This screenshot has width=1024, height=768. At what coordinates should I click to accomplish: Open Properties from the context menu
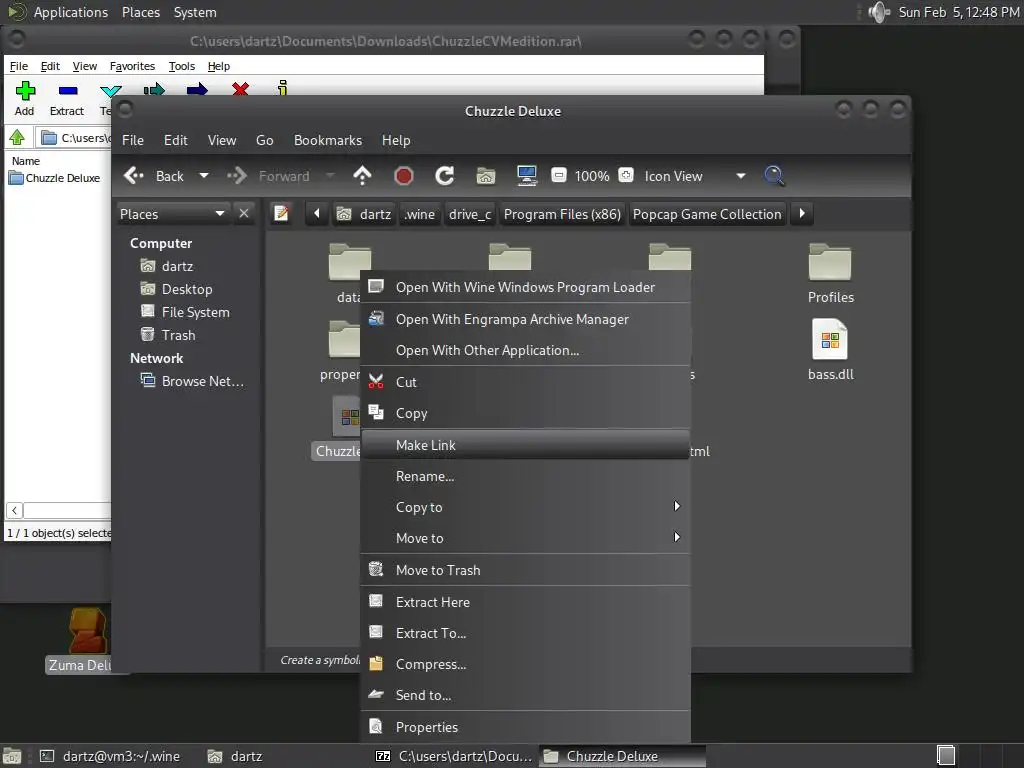point(526,727)
